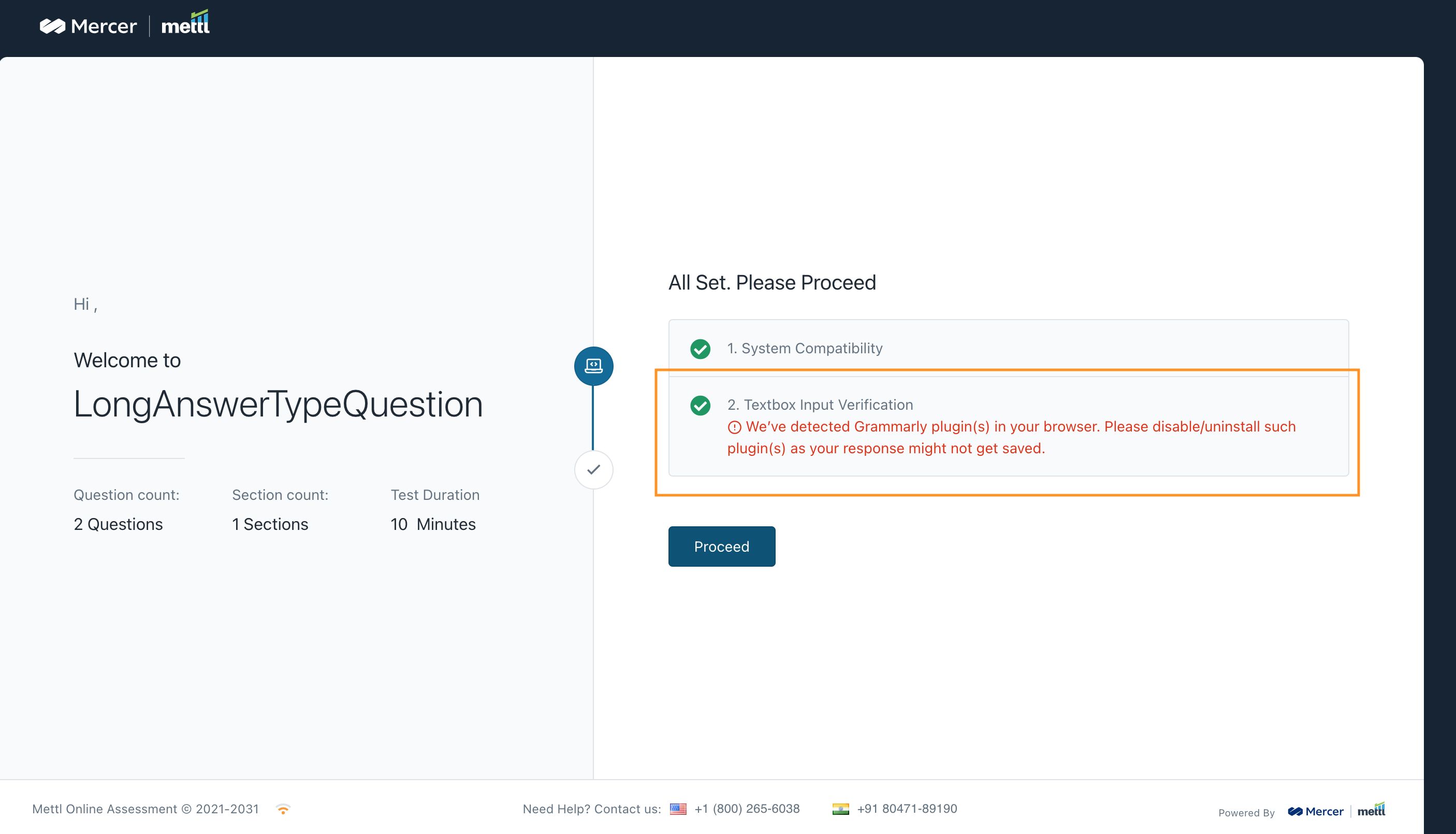Click the US phone number +1 (800) 265-6038
This screenshot has height=834, width=1456.
click(x=747, y=809)
